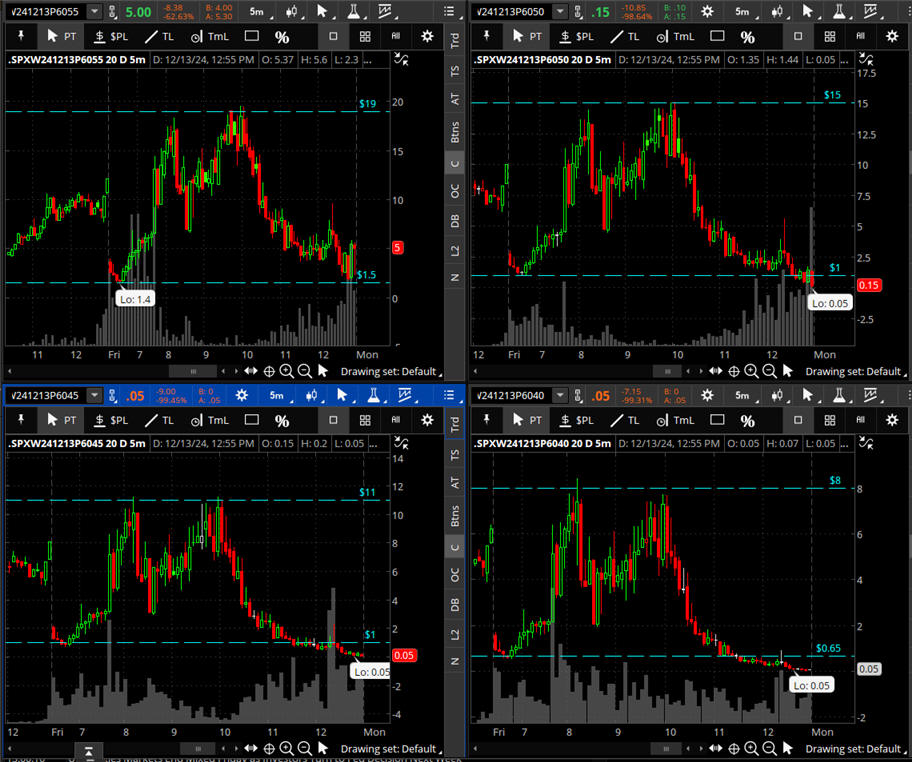Image resolution: width=912 pixels, height=762 pixels.
Task: Open drawing toolbar settings gear in P6055 panel
Action: point(427,36)
